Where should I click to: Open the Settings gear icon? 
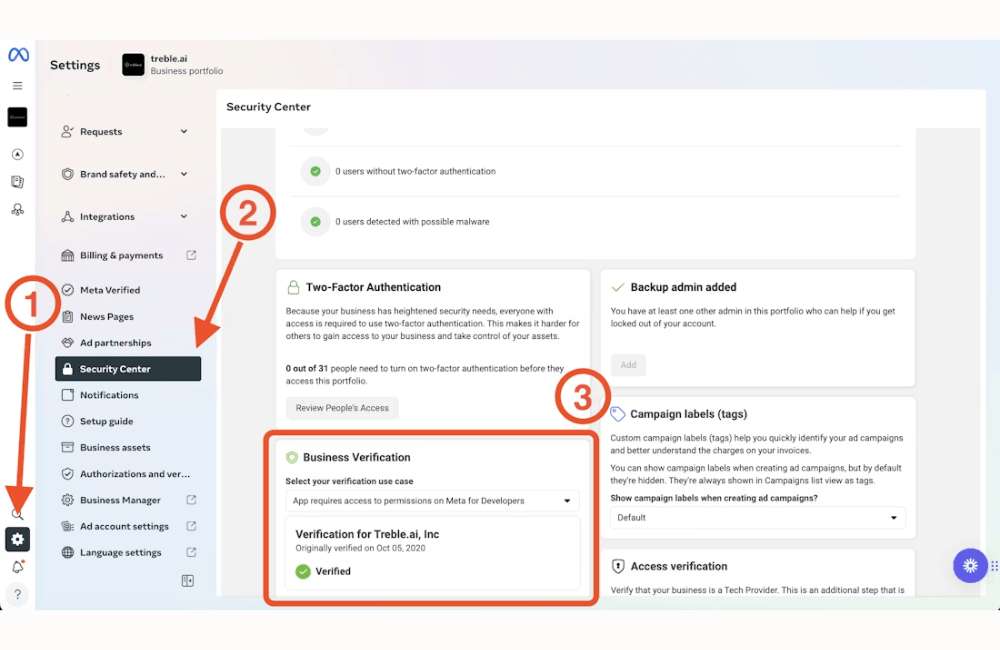pyautogui.click(x=17, y=540)
